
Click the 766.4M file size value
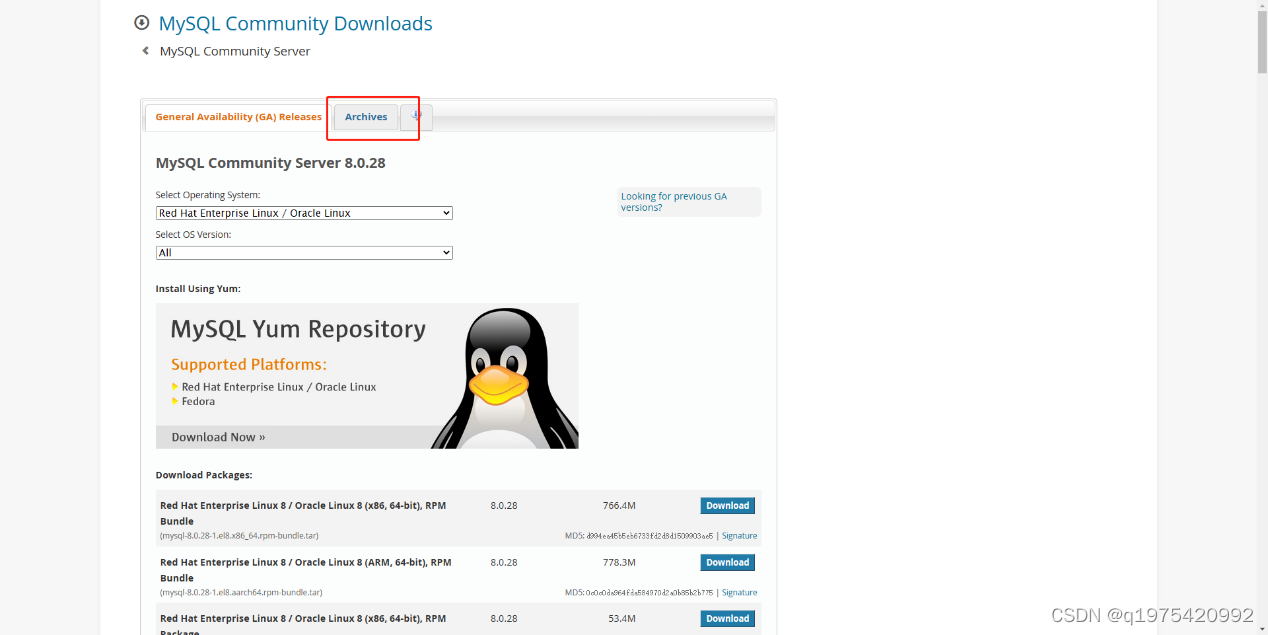619,506
